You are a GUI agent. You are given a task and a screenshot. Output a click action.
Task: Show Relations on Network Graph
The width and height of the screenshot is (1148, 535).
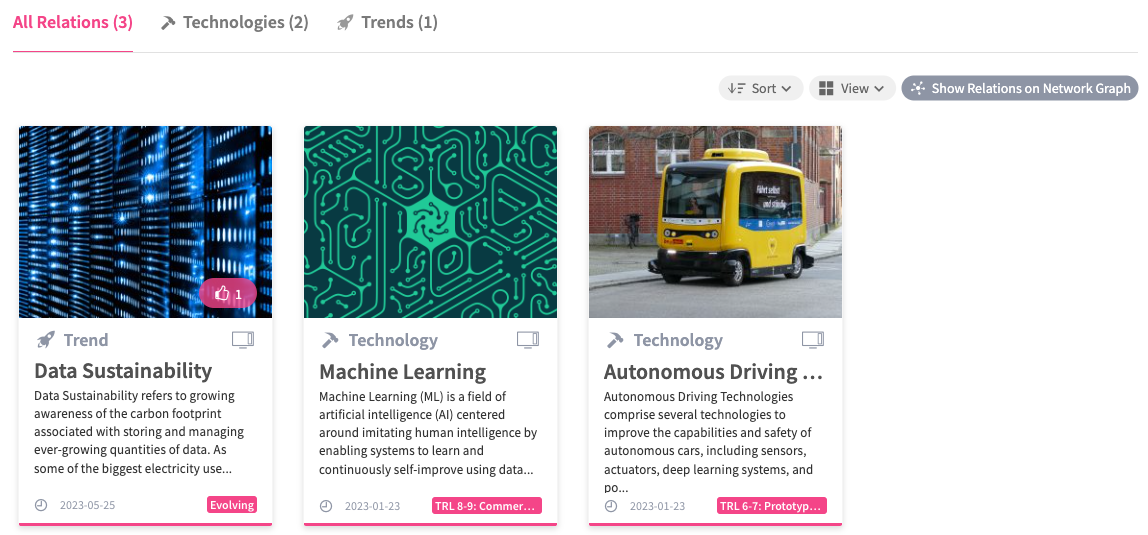click(x=1020, y=88)
